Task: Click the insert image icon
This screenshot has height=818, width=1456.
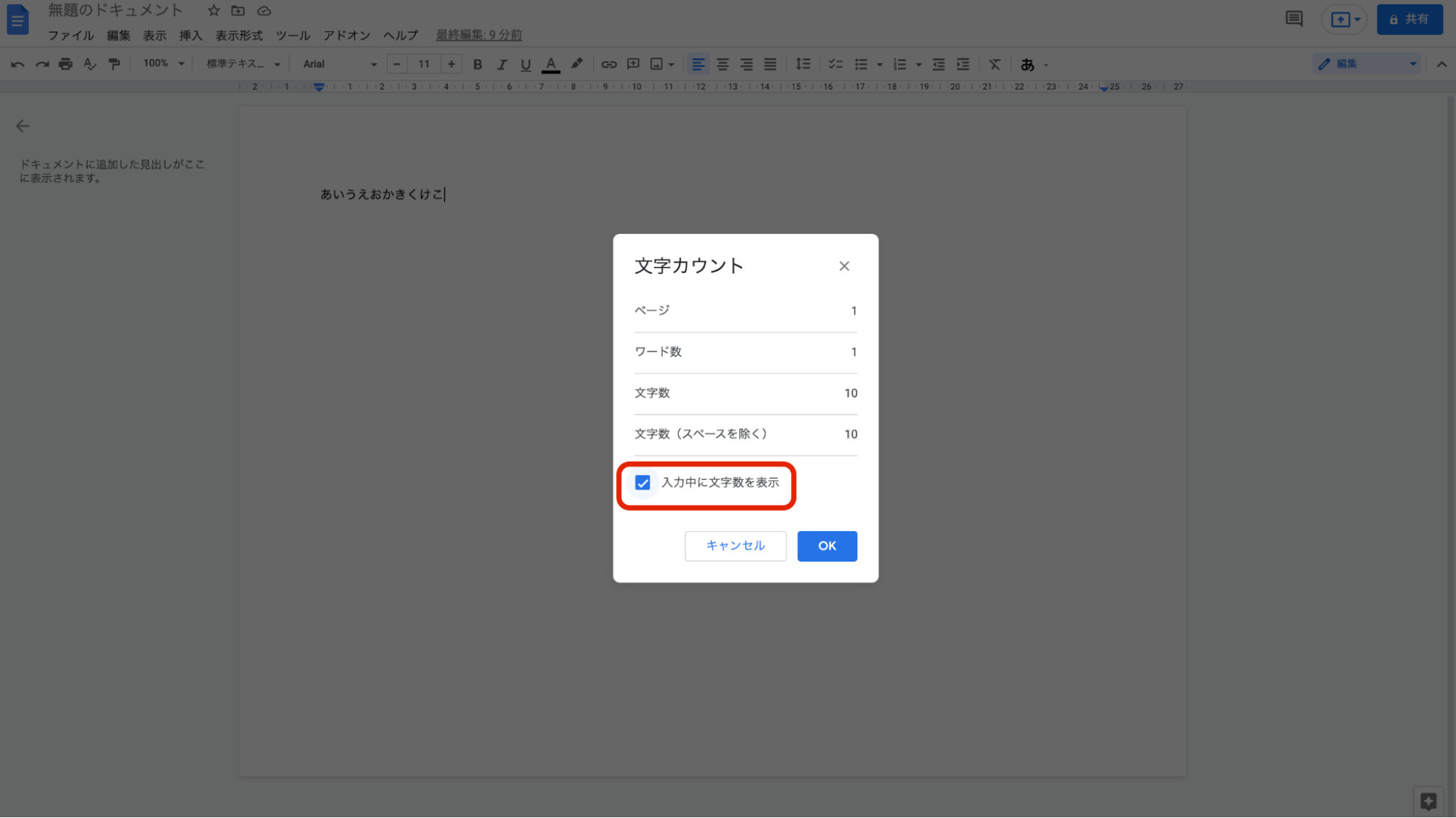Action: pos(656,64)
